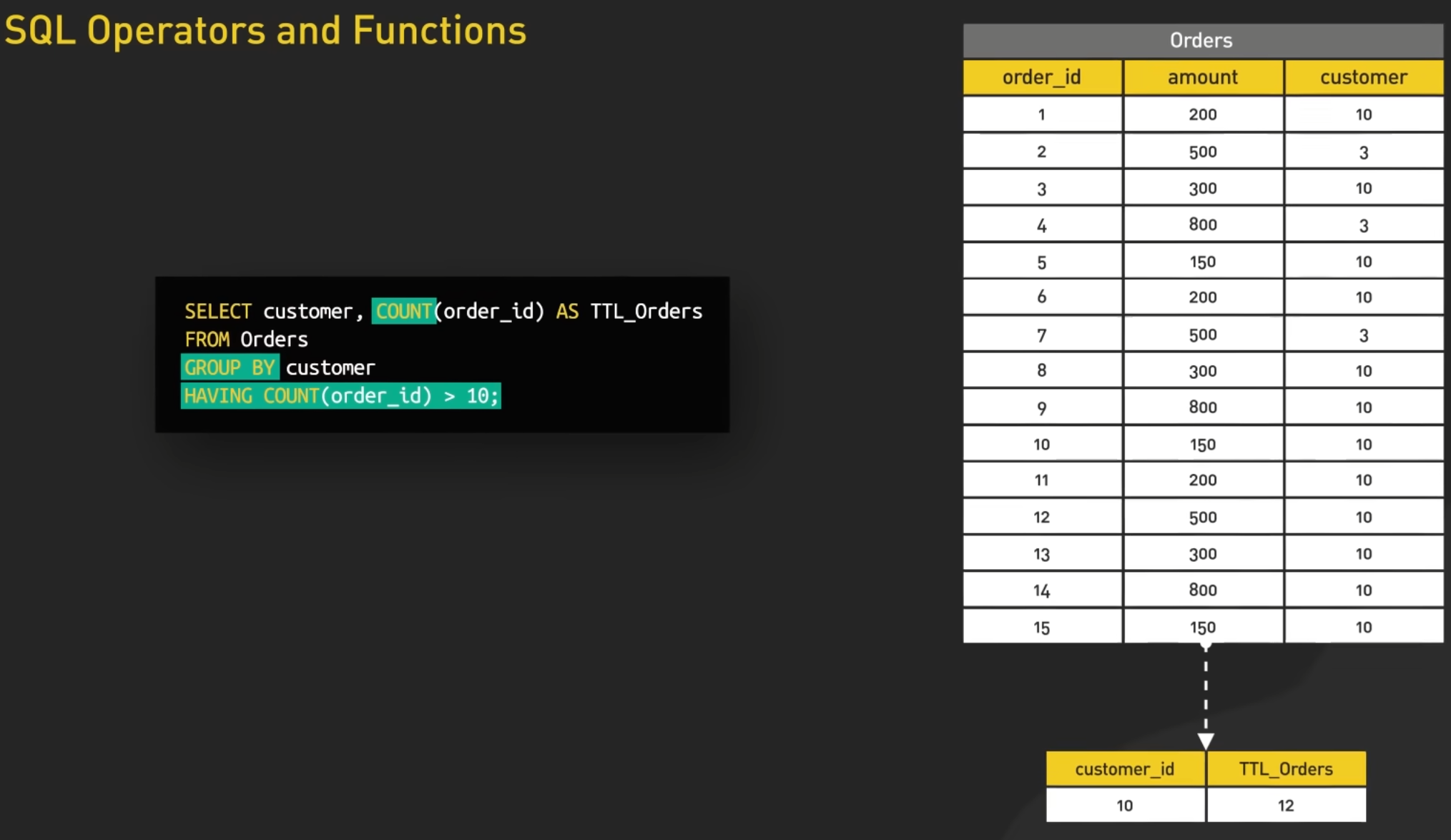Select the TTL_Orders alias in the SQL query
1451x840 pixels.
[x=646, y=312]
